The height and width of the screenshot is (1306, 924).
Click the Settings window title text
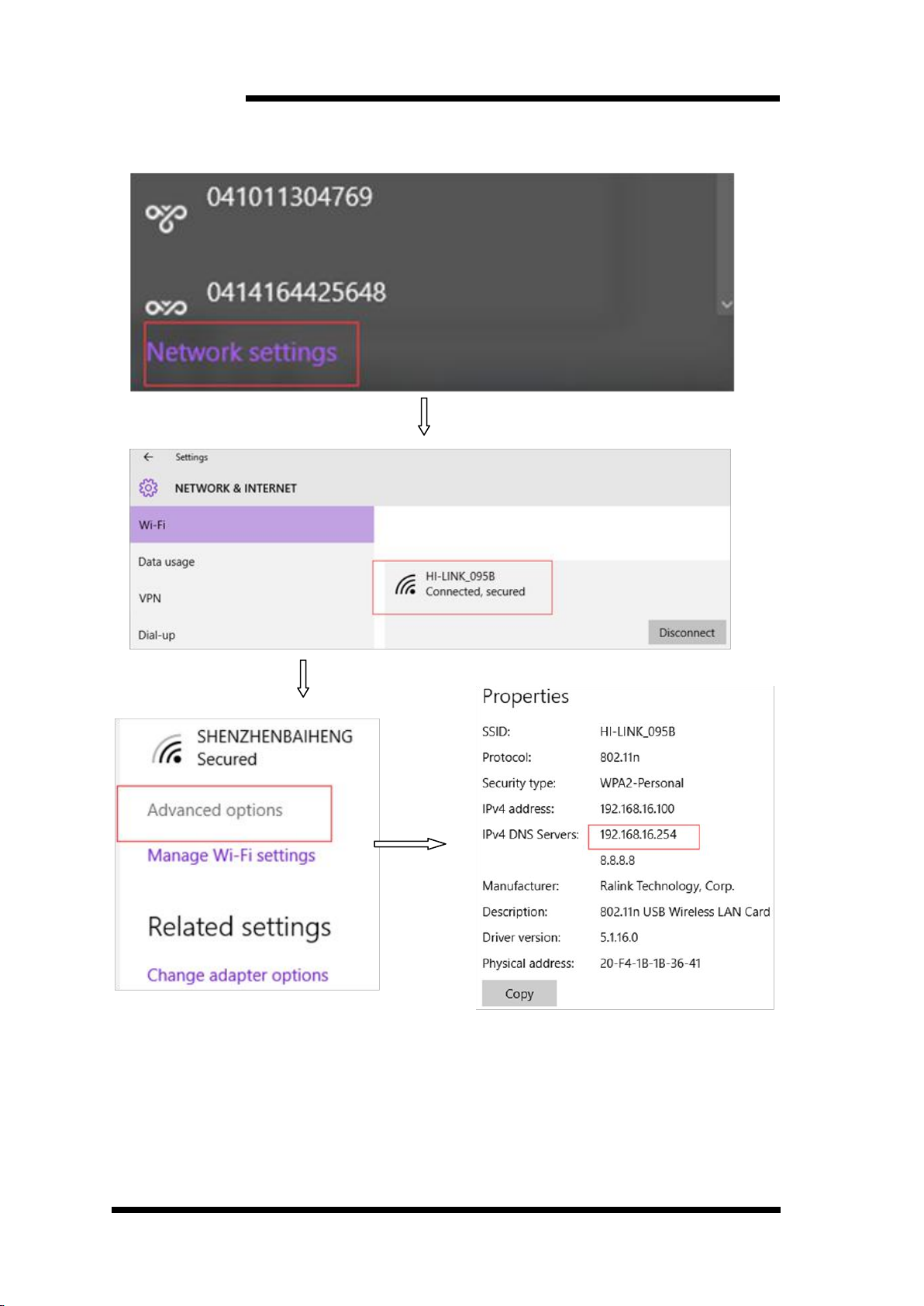click(x=191, y=457)
